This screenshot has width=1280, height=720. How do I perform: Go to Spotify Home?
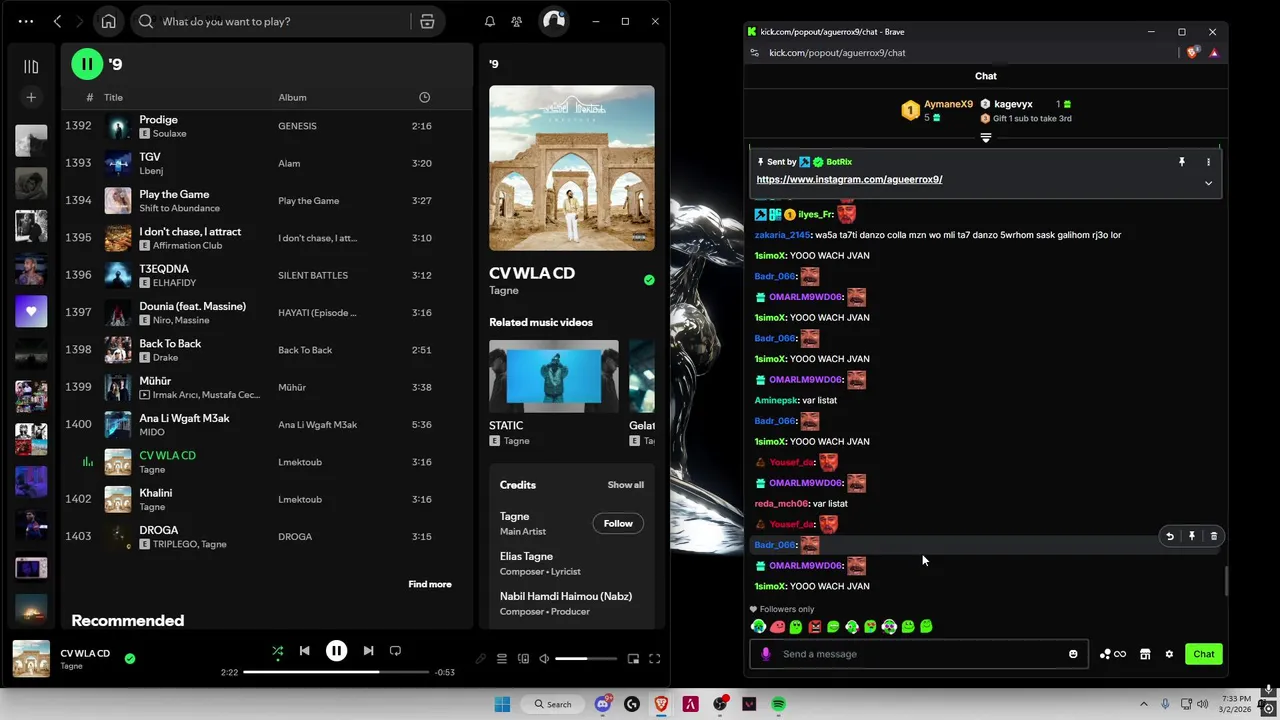coord(108,21)
